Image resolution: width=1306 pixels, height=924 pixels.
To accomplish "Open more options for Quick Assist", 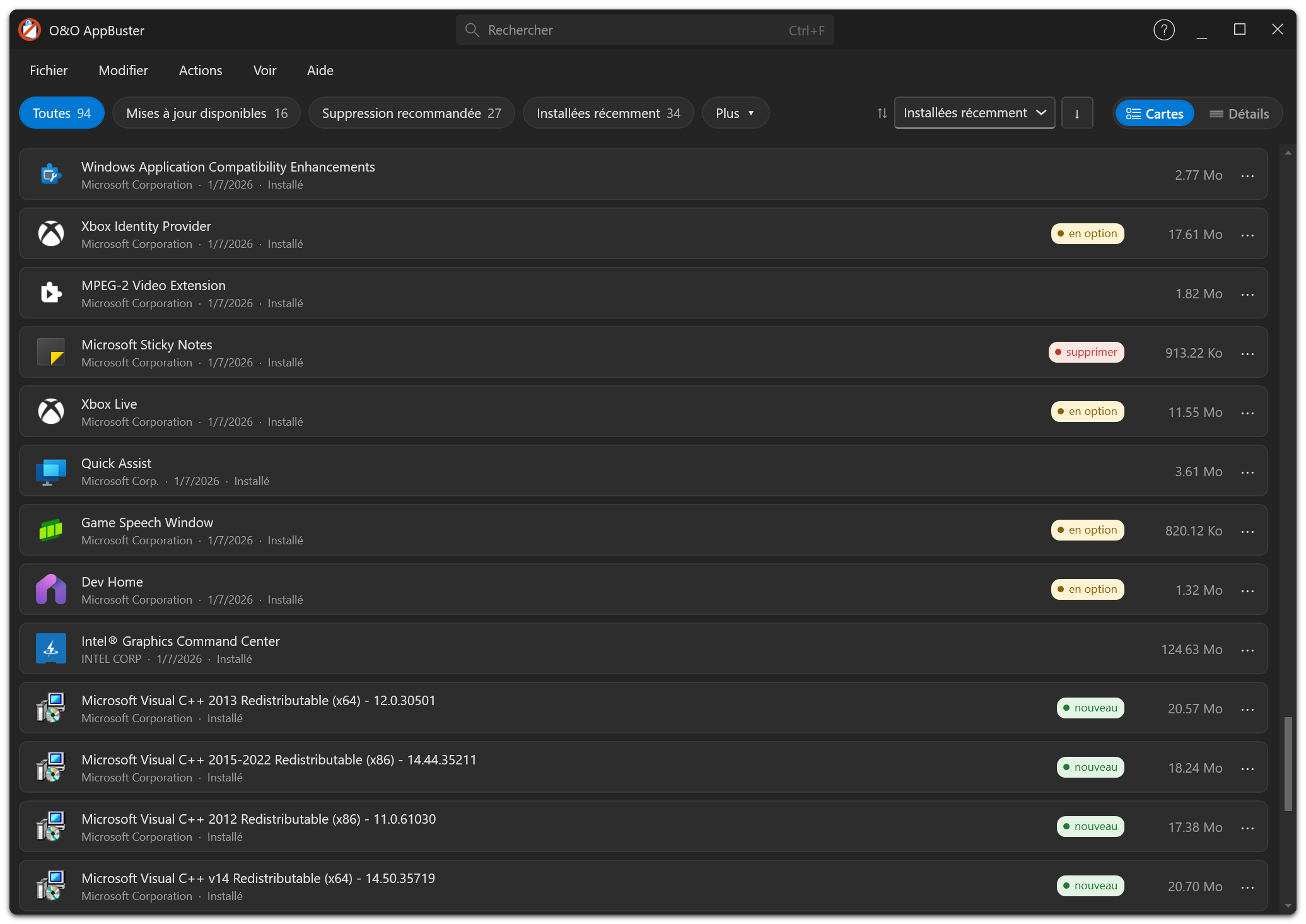I will pos(1247,472).
